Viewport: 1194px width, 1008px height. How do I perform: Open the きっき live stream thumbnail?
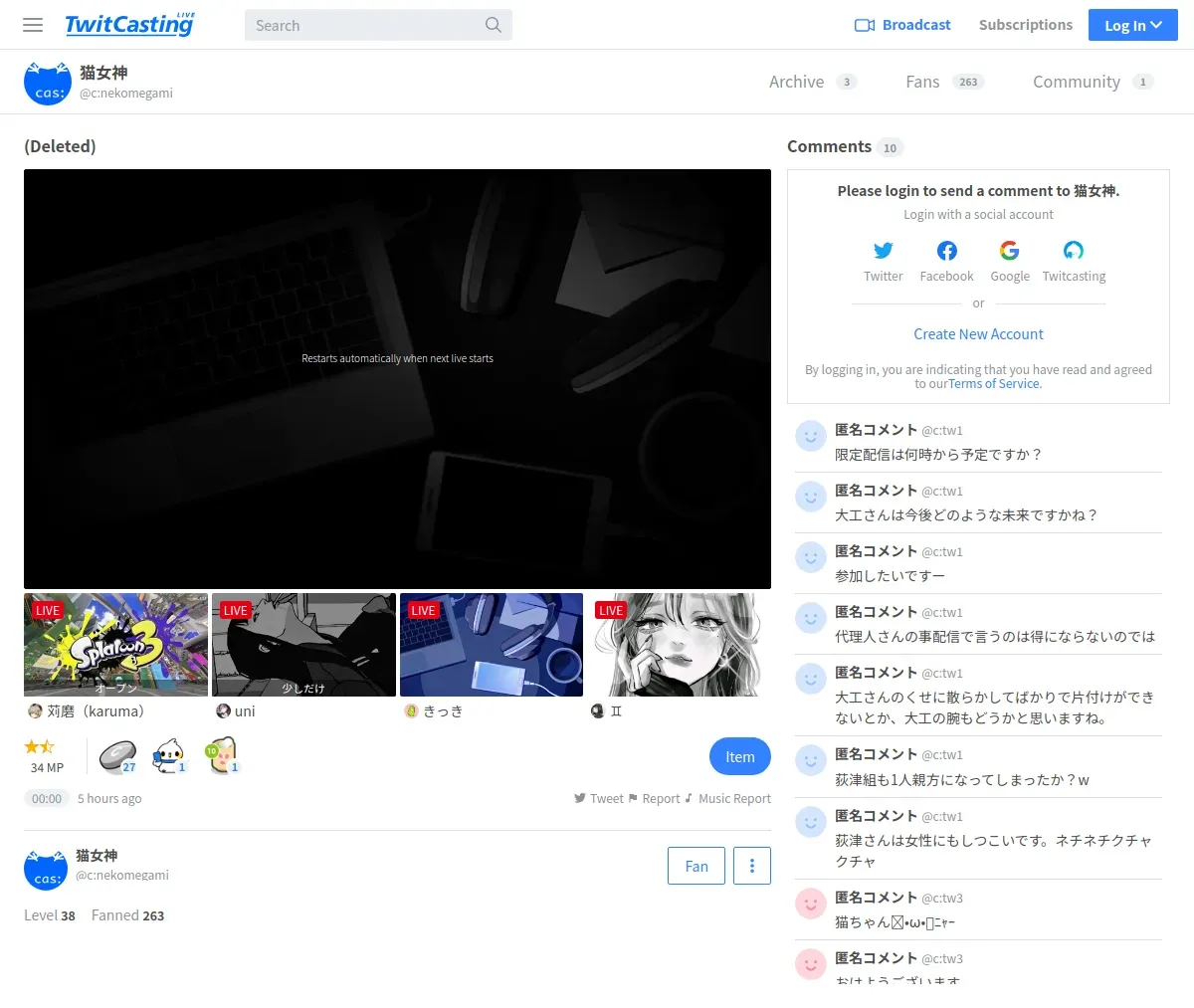point(492,645)
